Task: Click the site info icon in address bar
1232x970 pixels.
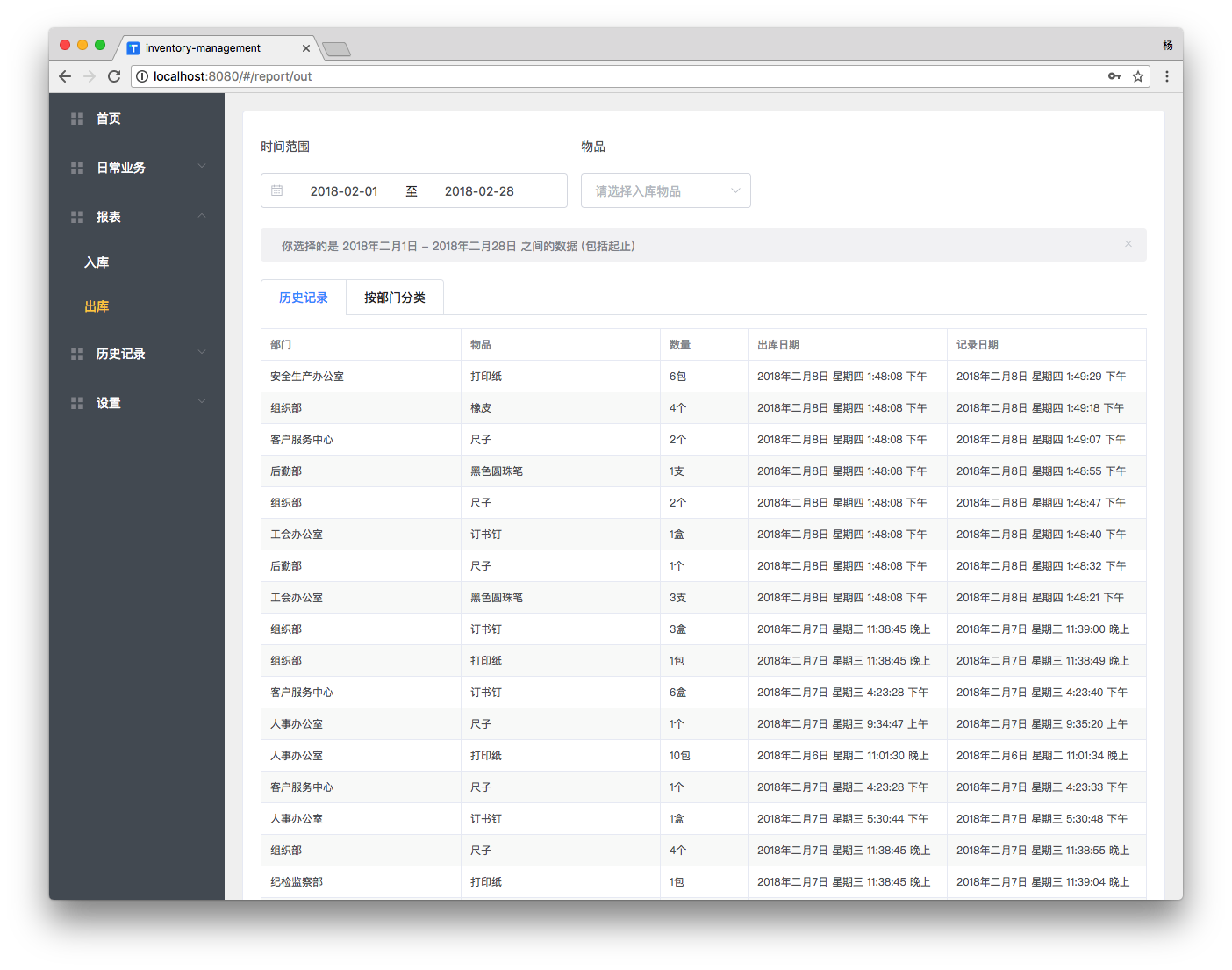Action: point(142,76)
